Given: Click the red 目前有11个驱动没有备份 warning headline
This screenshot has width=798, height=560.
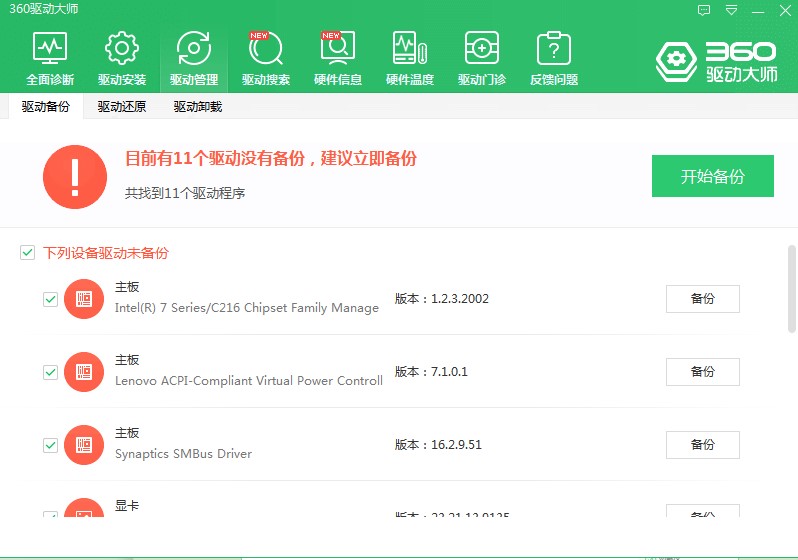Looking at the screenshot, I should click(271, 158).
